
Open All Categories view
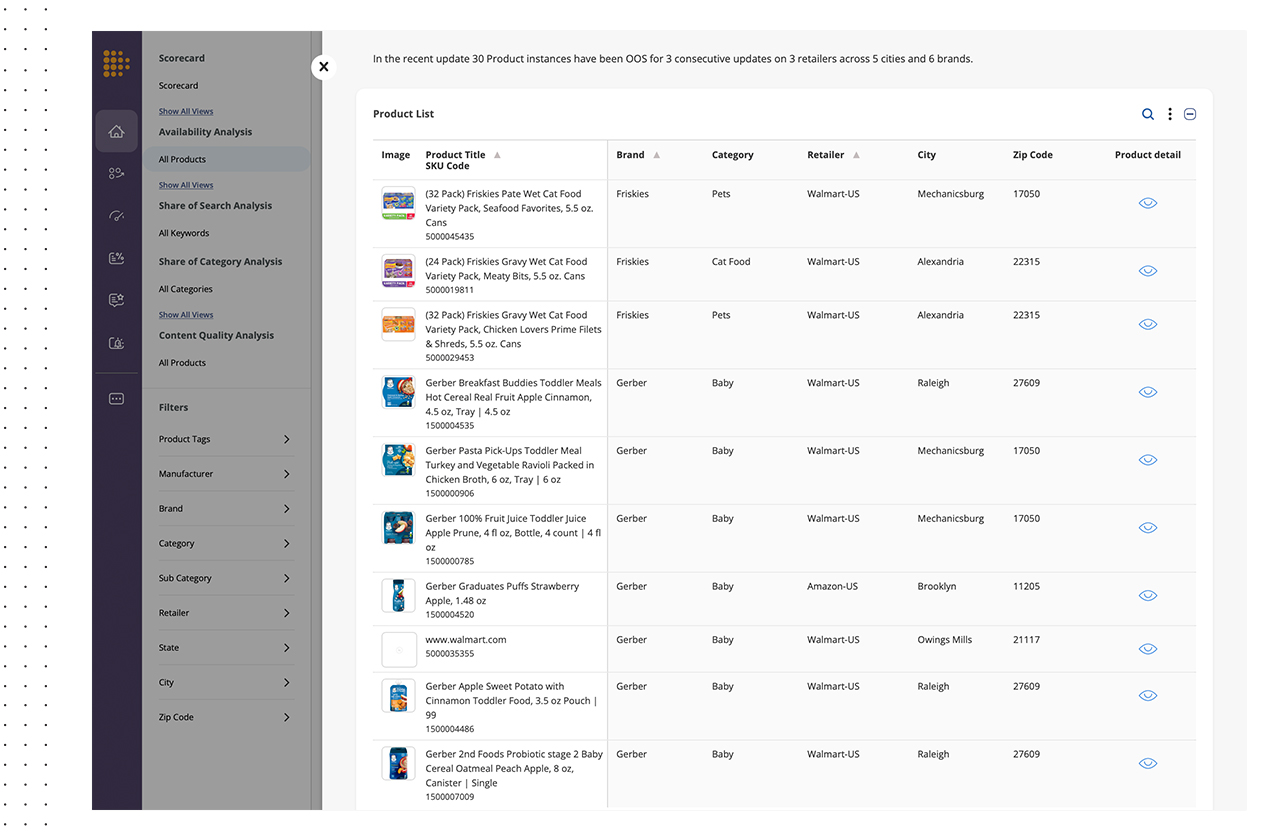coord(186,289)
